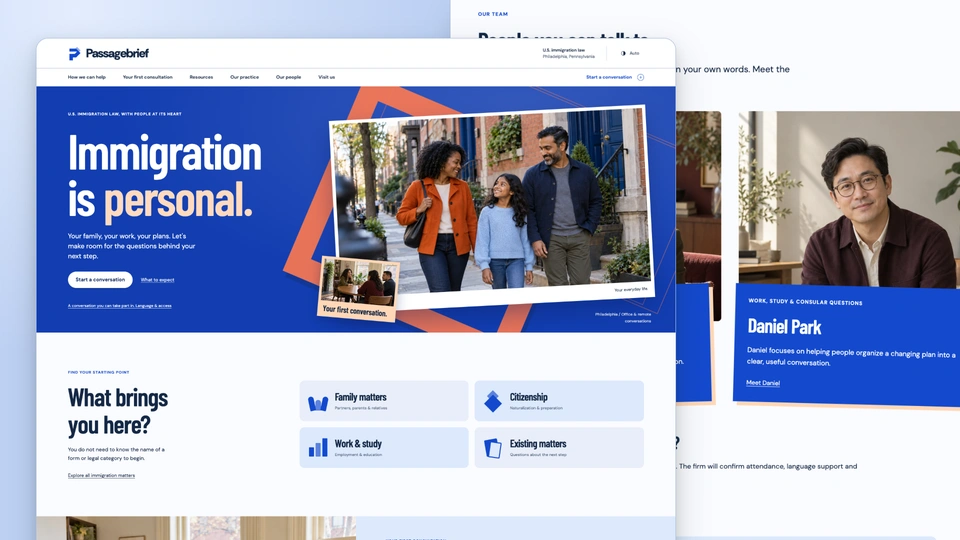960x540 pixels.
Task: Click the Passagebrief wordmark text
Action: pyautogui.click(x=117, y=54)
